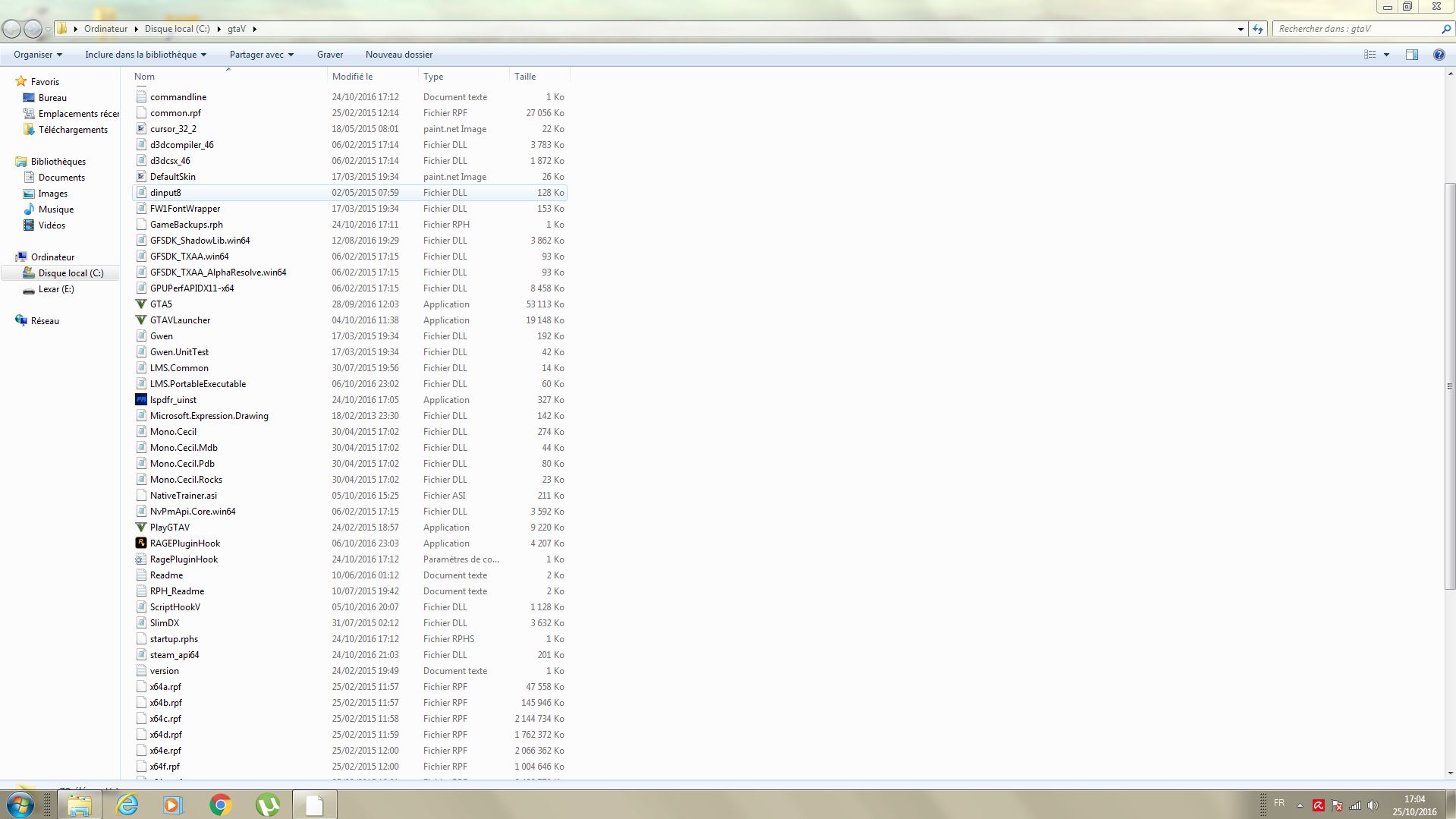Select the ScriptHookV file
1456x819 pixels.
(349, 607)
